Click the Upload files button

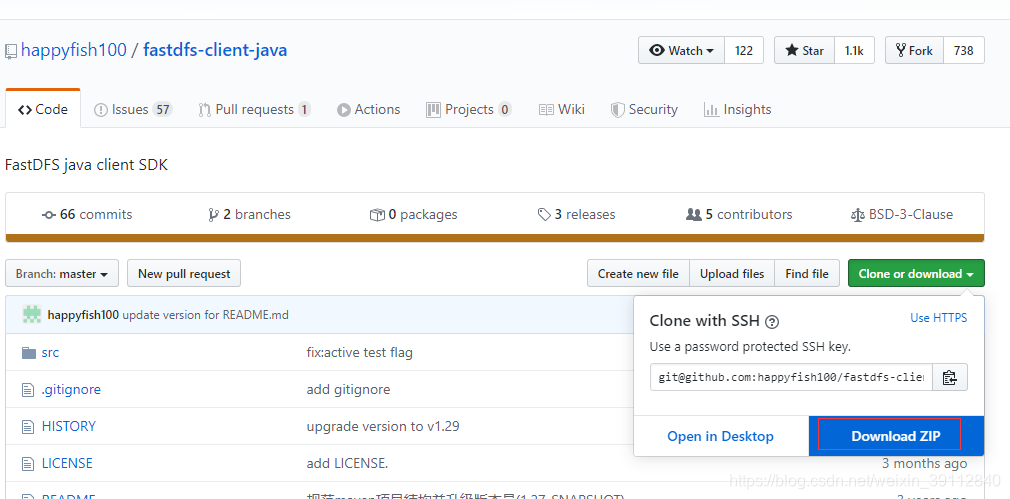point(732,274)
